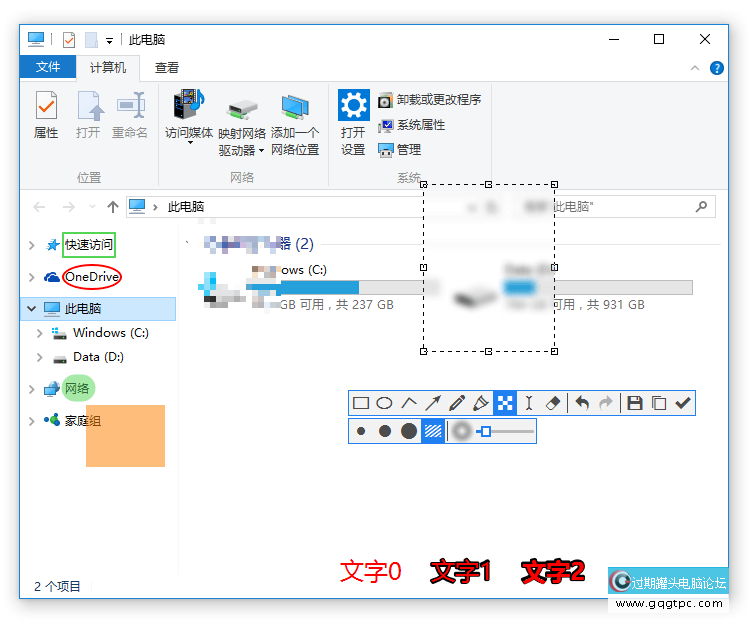Select the ellipse drawing tool
Screen dimensions: 753x622
[x=384, y=403]
